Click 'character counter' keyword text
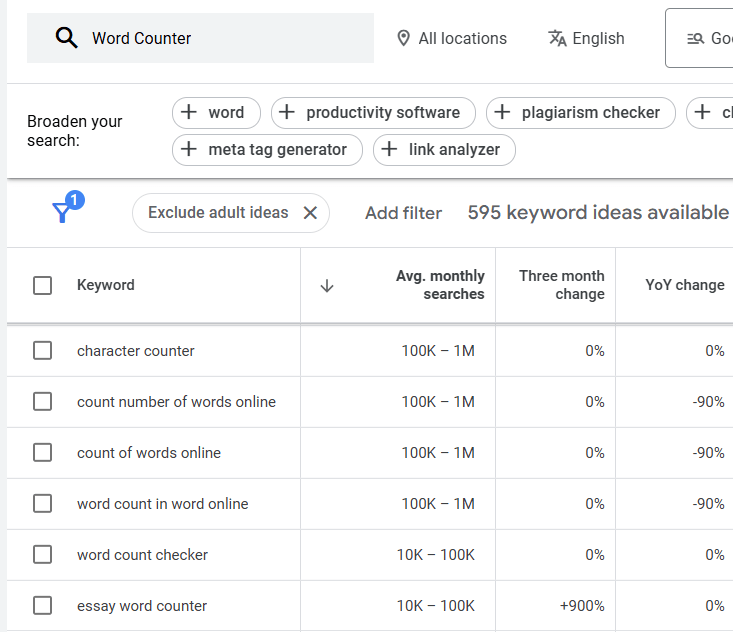This screenshot has height=632, width=733. tap(136, 351)
